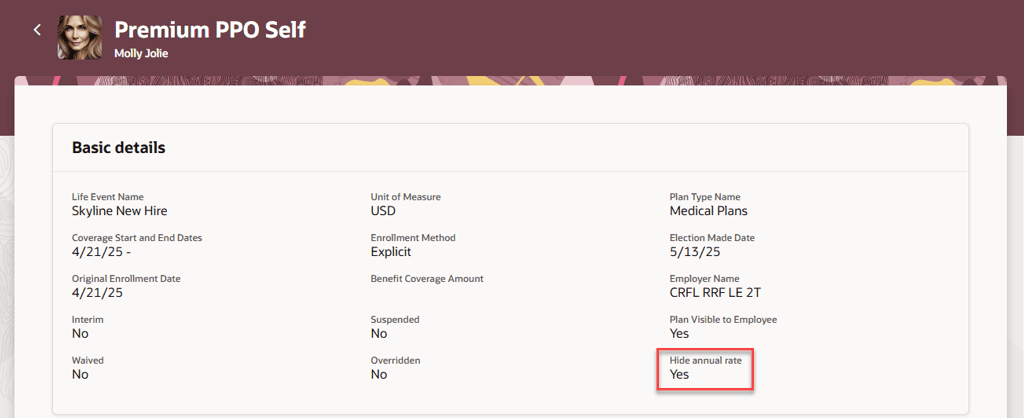
Task: Select the Original Enrollment Date 4/21/25 value
Action: [97, 293]
